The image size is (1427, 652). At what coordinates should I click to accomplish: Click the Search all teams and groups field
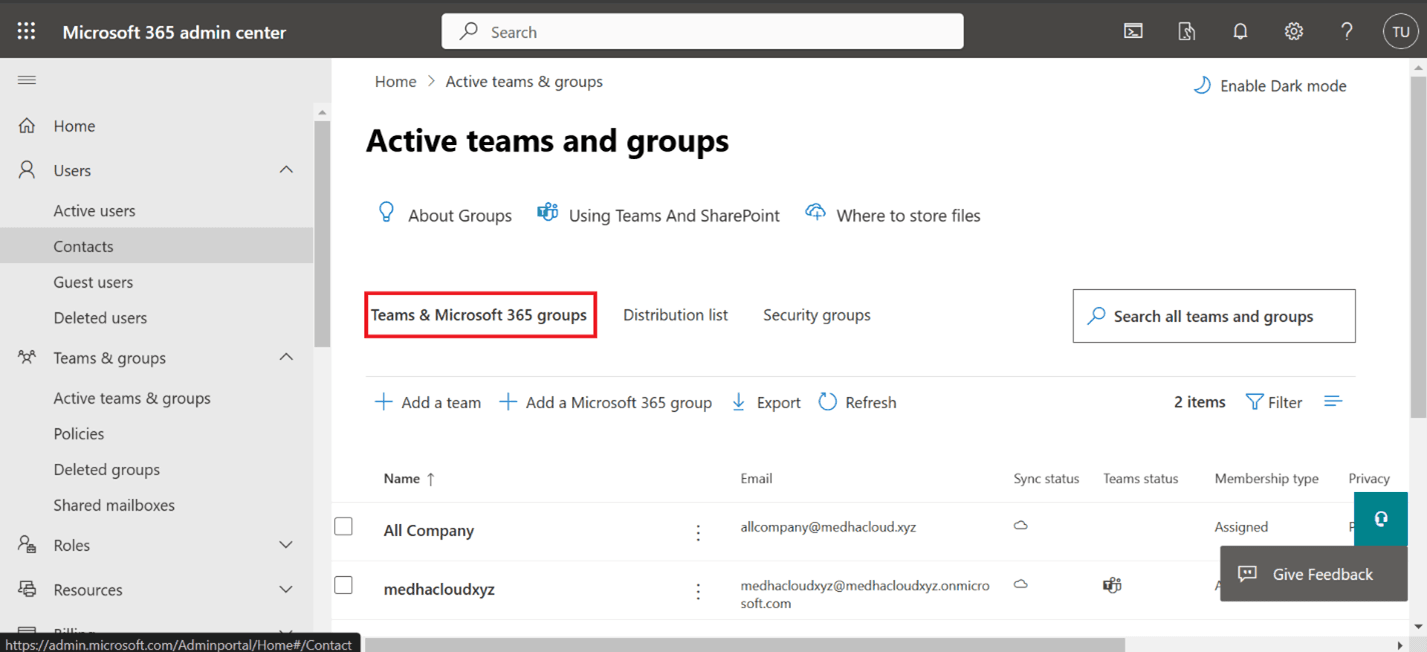coord(1213,316)
